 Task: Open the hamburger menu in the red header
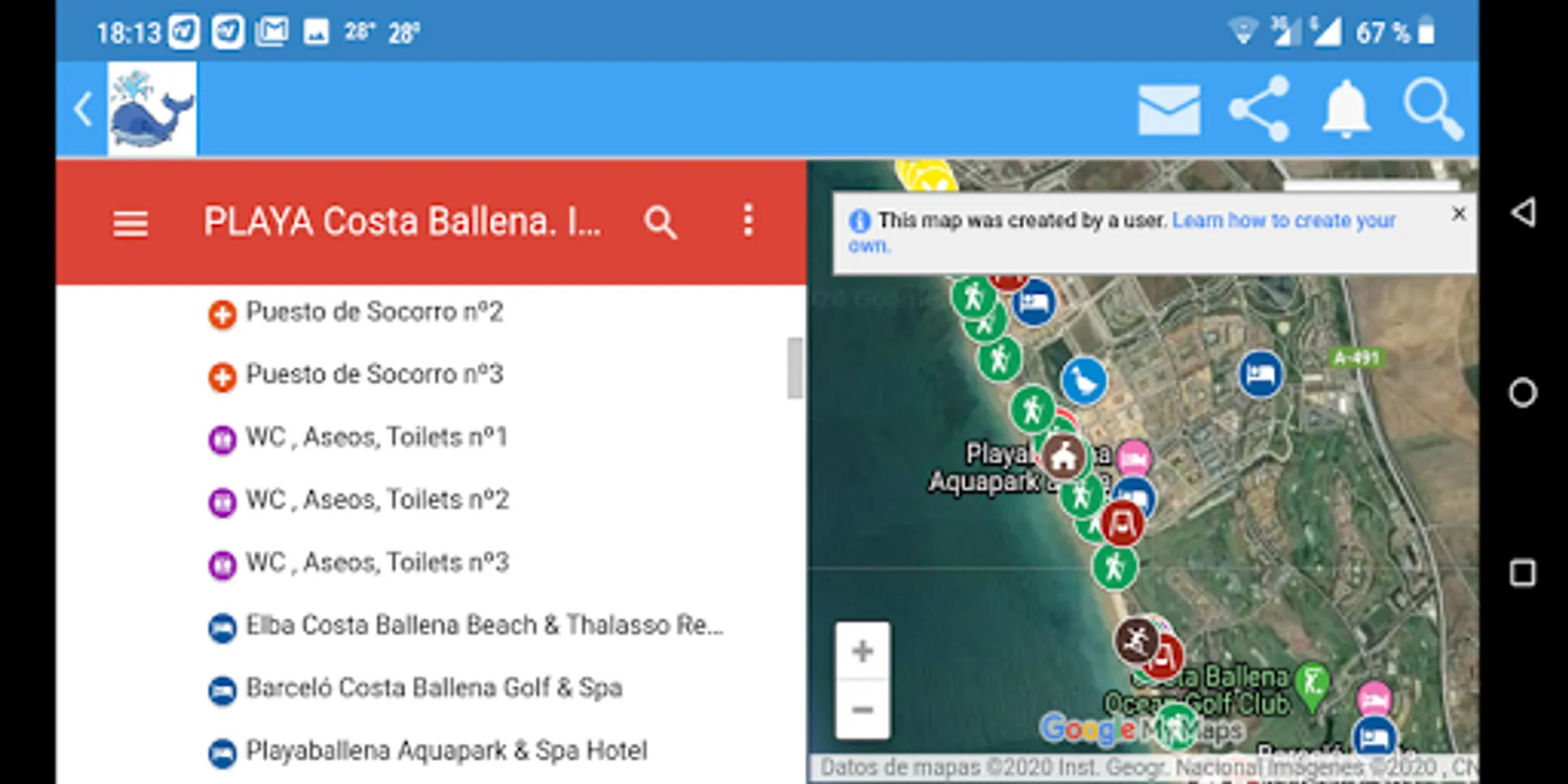click(131, 224)
